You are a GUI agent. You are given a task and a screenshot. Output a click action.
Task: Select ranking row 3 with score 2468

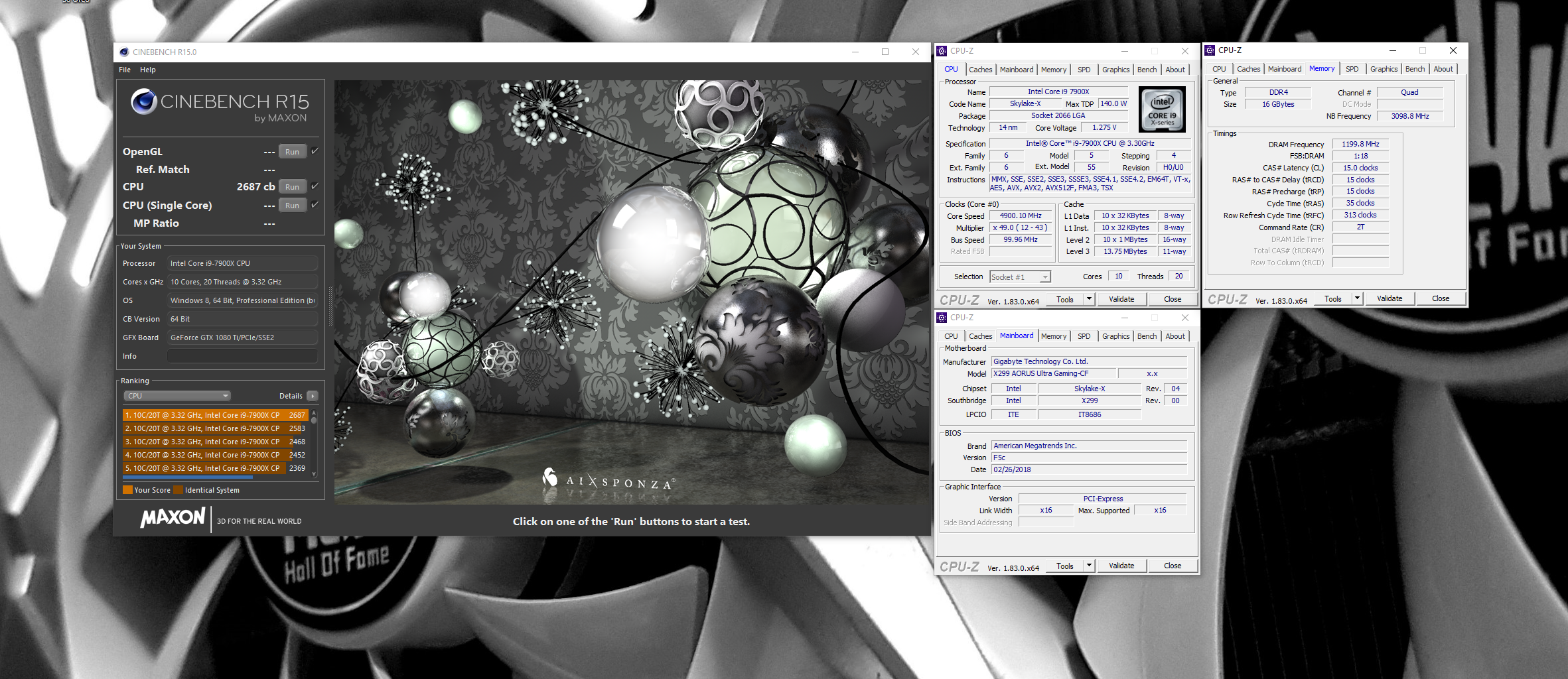coord(215,442)
